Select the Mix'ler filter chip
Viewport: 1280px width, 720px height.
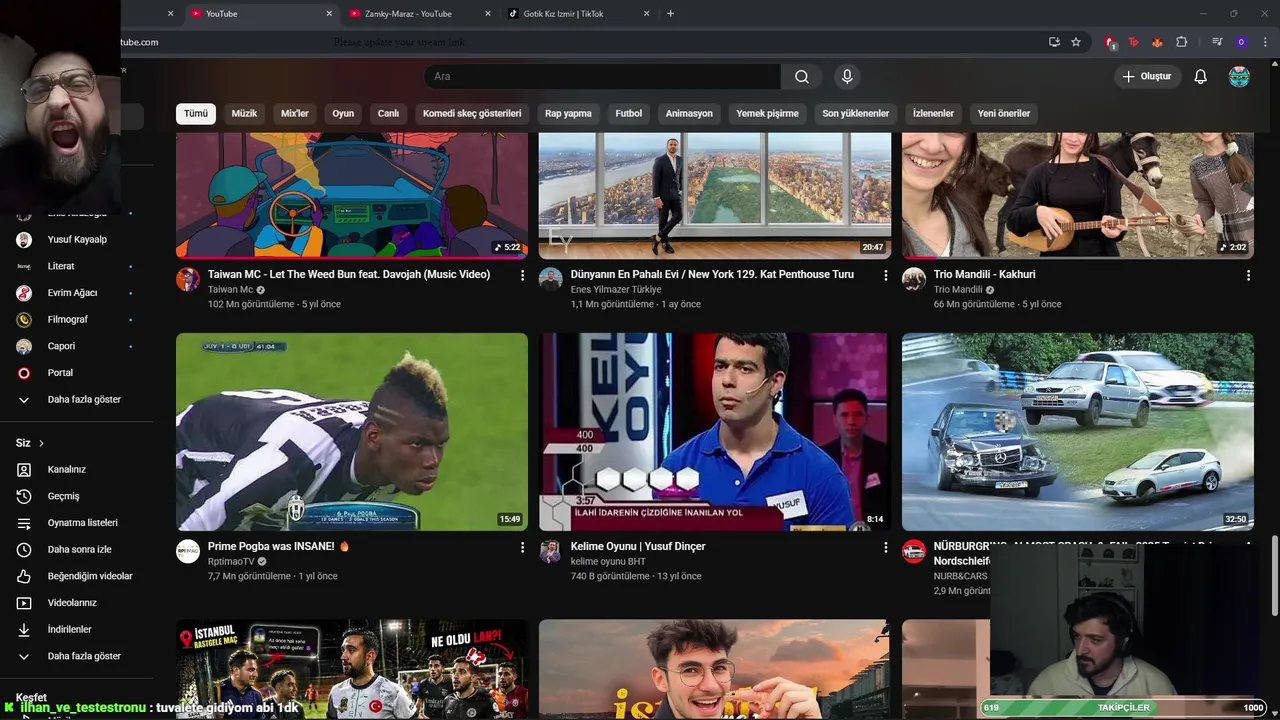pos(295,113)
